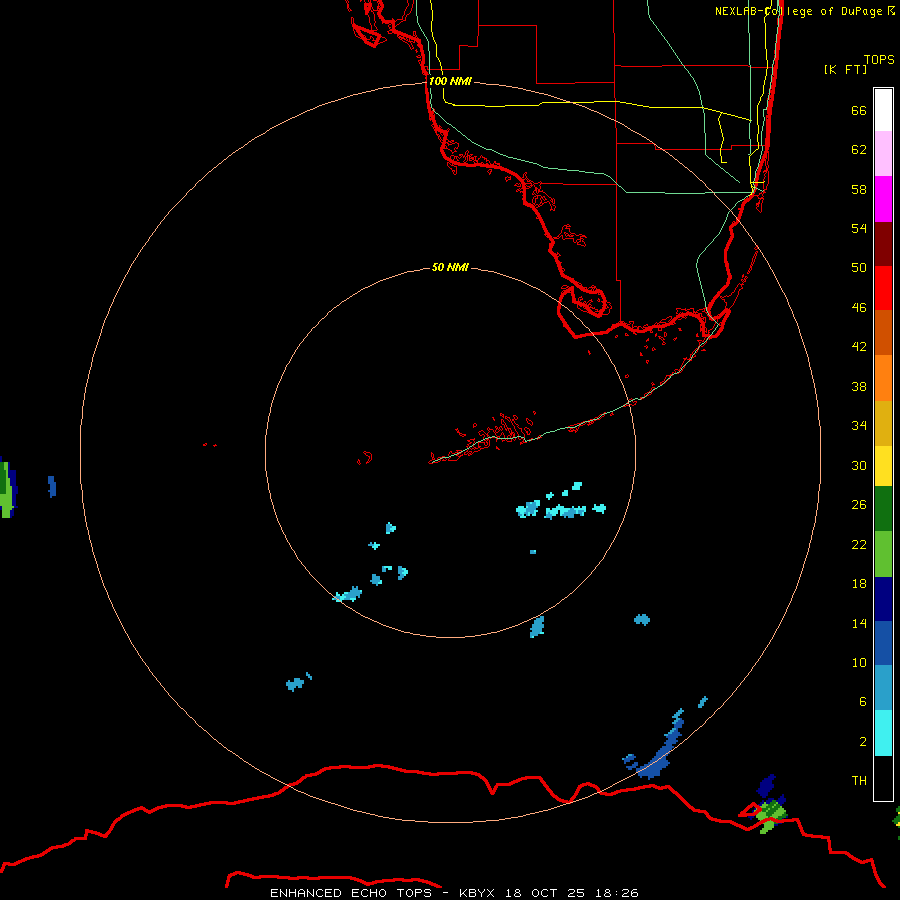Click the '54' legend value
The image size is (900, 900).
859,228
